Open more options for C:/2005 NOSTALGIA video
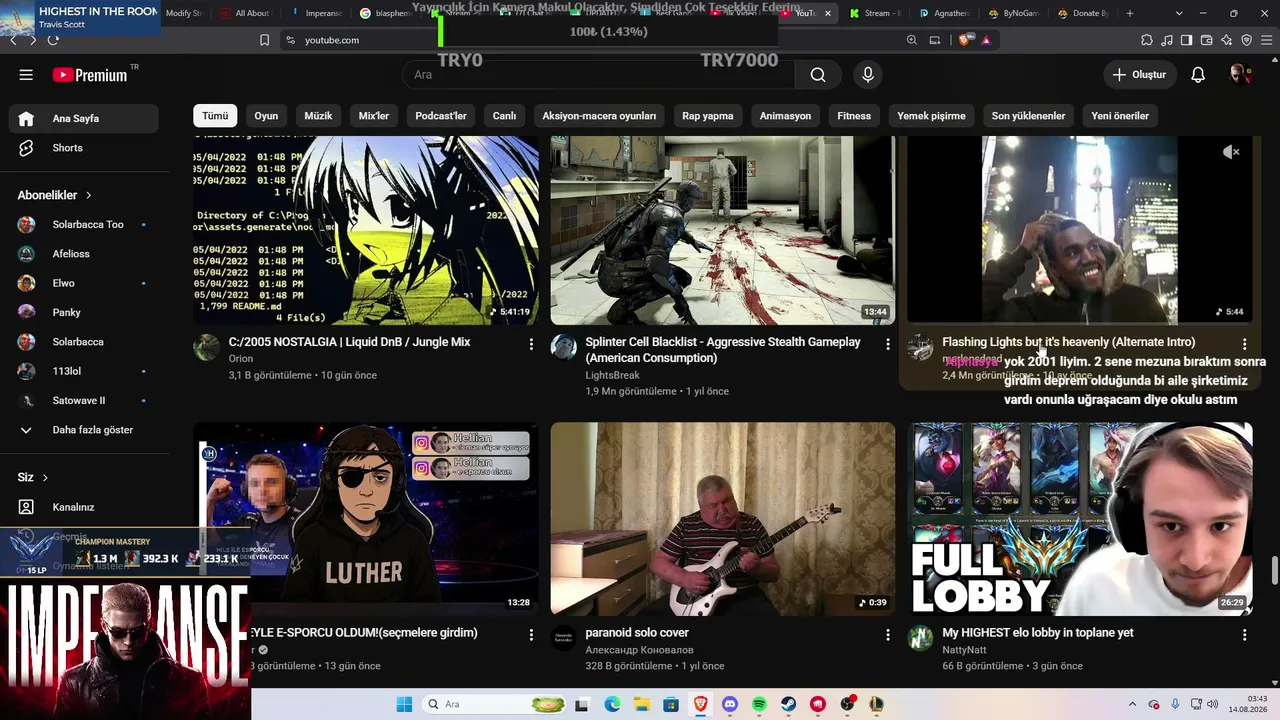1280x720 pixels. [x=531, y=344]
